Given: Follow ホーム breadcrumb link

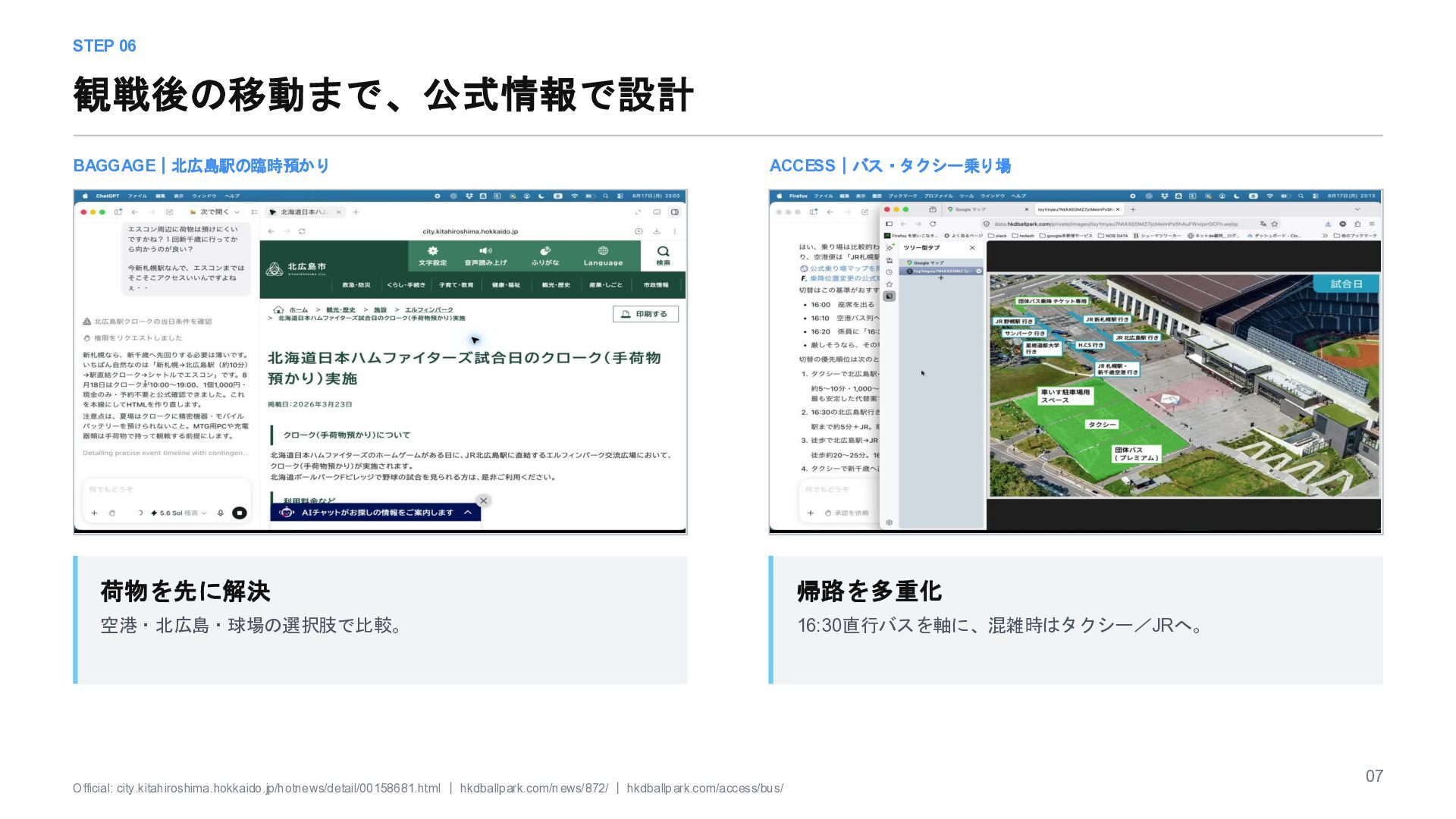Looking at the screenshot, I should pyautogui.click(x=299, y=309).
